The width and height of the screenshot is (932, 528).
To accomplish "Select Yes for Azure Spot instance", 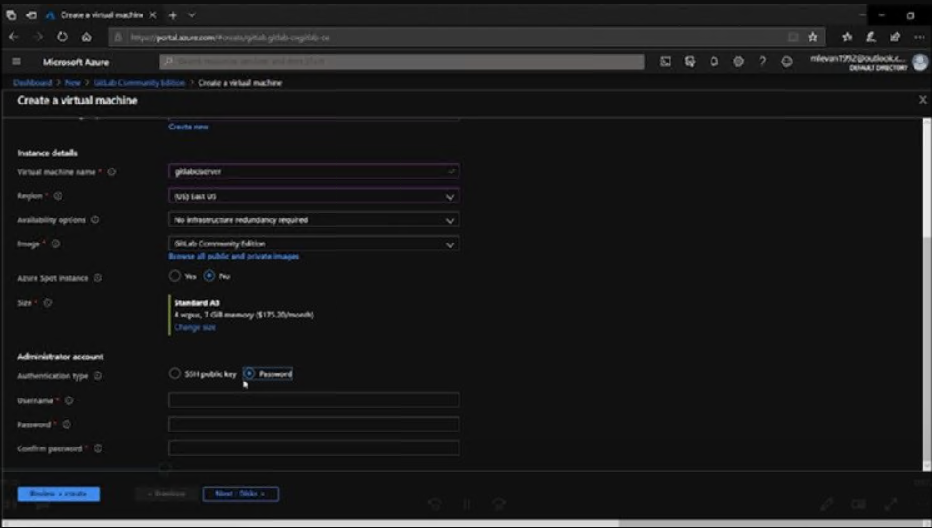I will (174, 276).
